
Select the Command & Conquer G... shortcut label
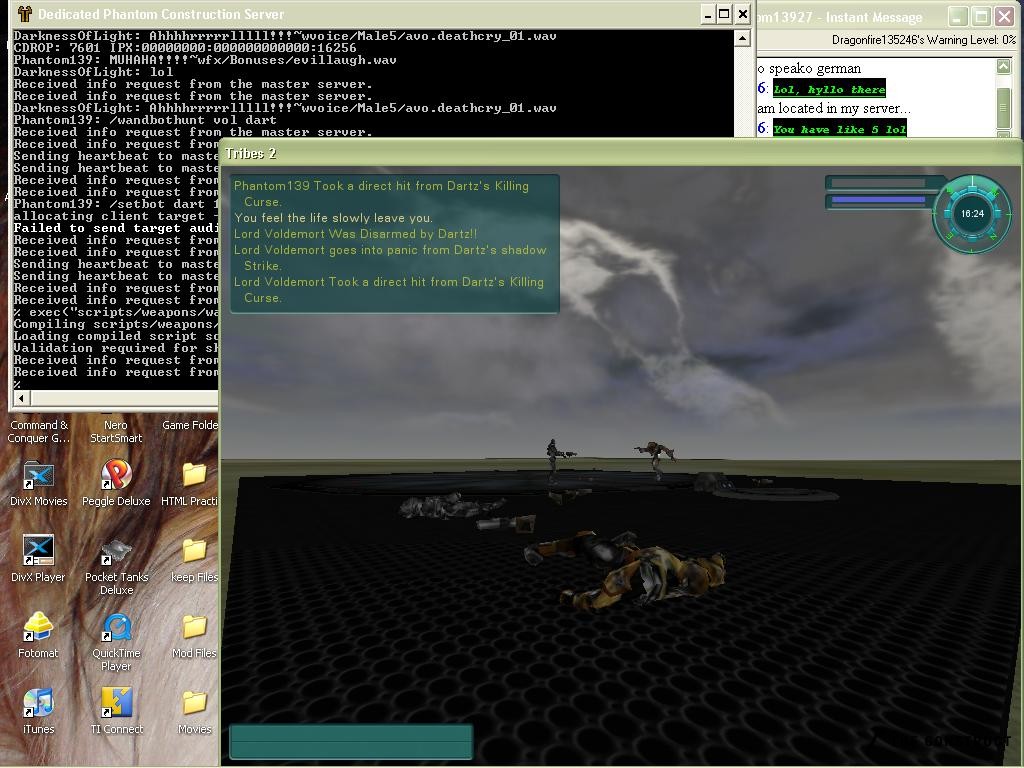[39, 432]
